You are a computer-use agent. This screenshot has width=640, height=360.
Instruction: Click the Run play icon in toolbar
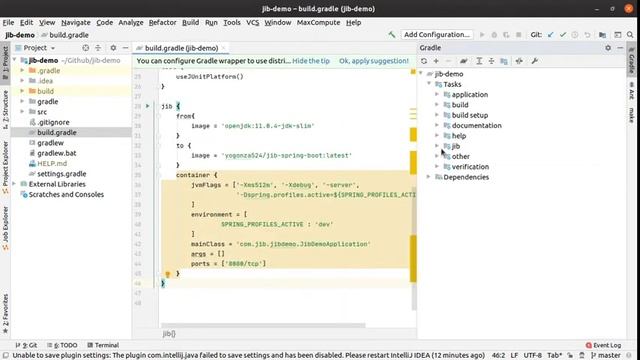click(x=482, y=35)
